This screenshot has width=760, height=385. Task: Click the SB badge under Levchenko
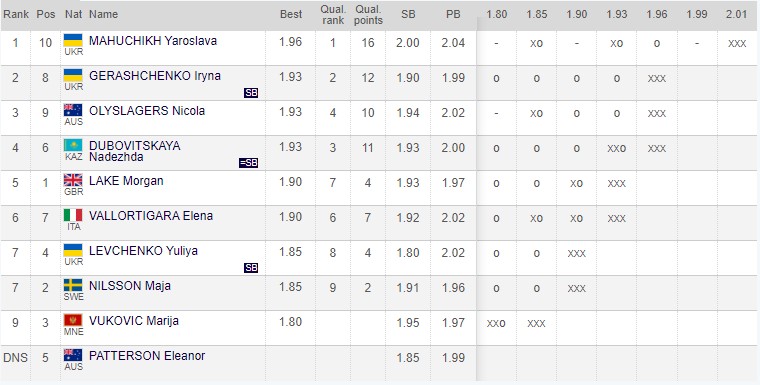coord(251,268)
